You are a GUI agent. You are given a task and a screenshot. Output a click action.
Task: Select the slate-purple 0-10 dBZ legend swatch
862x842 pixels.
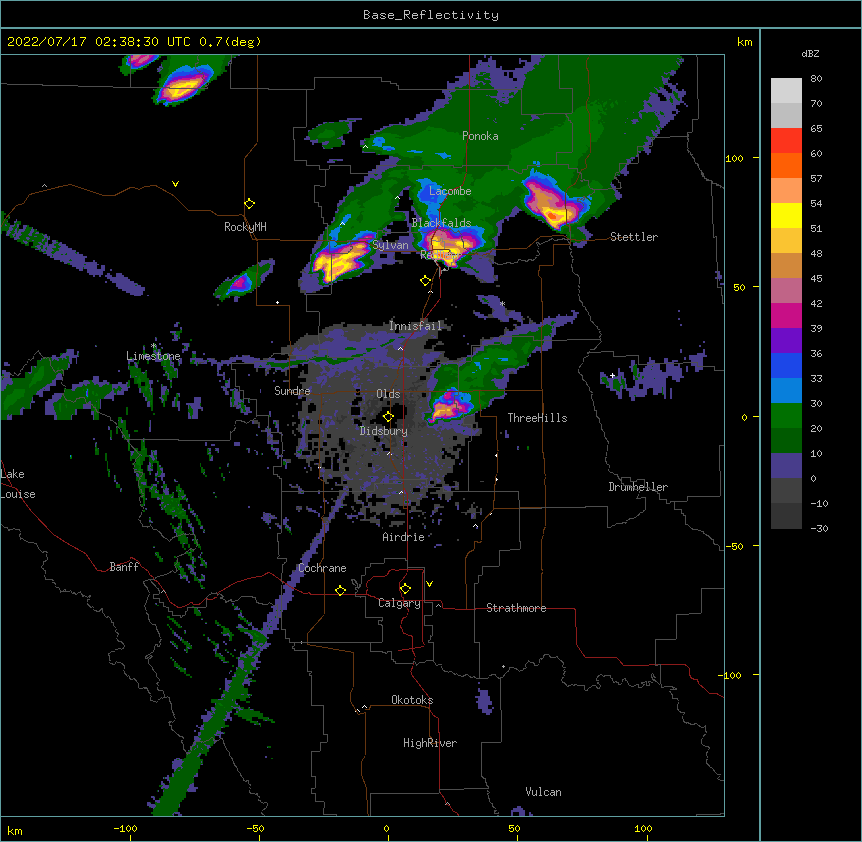click(786, 466)
